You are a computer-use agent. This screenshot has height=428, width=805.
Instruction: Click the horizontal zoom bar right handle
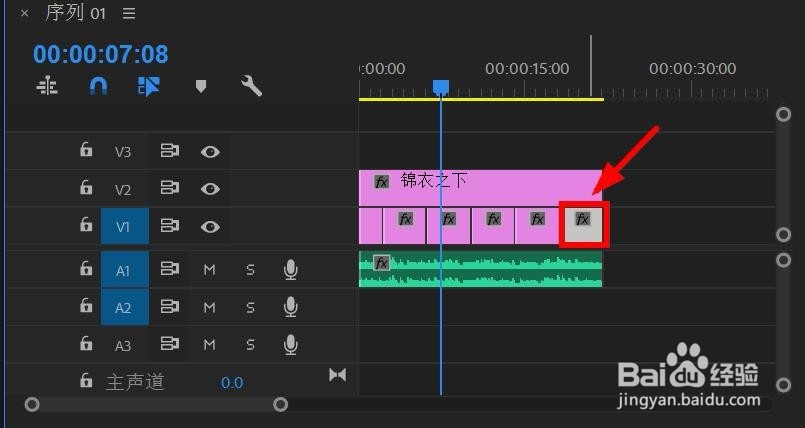[280, 405]
